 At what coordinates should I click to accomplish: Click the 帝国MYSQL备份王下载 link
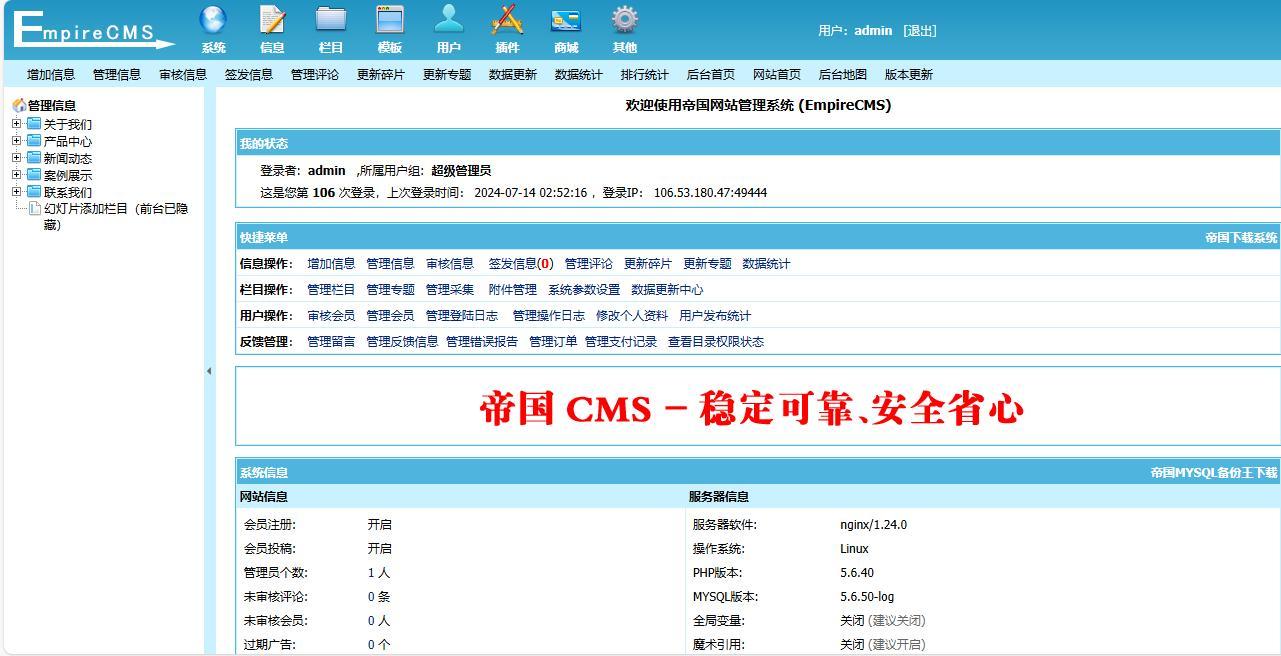pyautogui.click(x=1214, y=473)
